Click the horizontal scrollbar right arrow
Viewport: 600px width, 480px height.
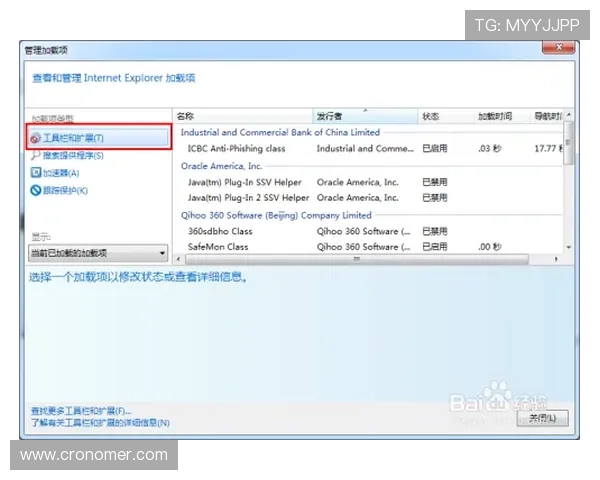(x=556, y=259)
